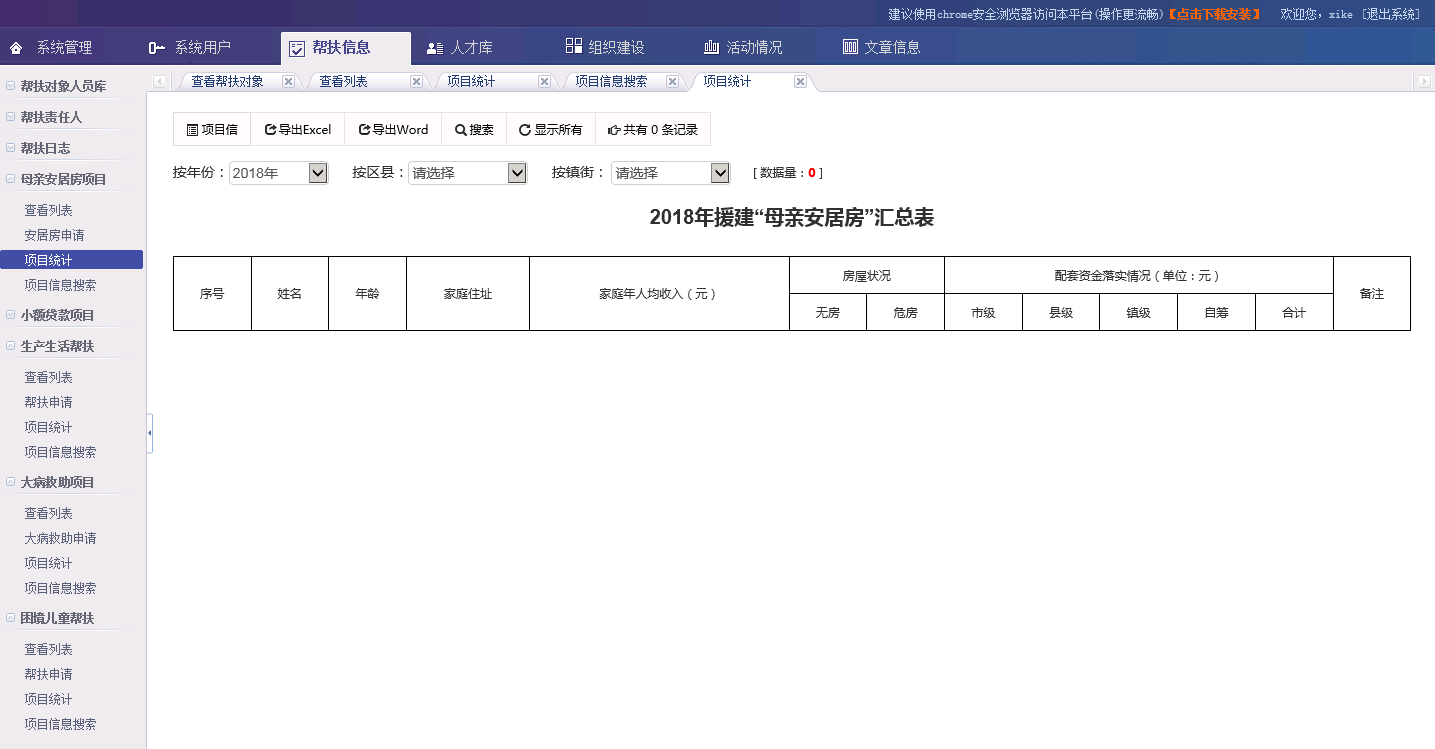Open the 按年份 year dropdown
The image size is (1435, 749).
(318, 173)
